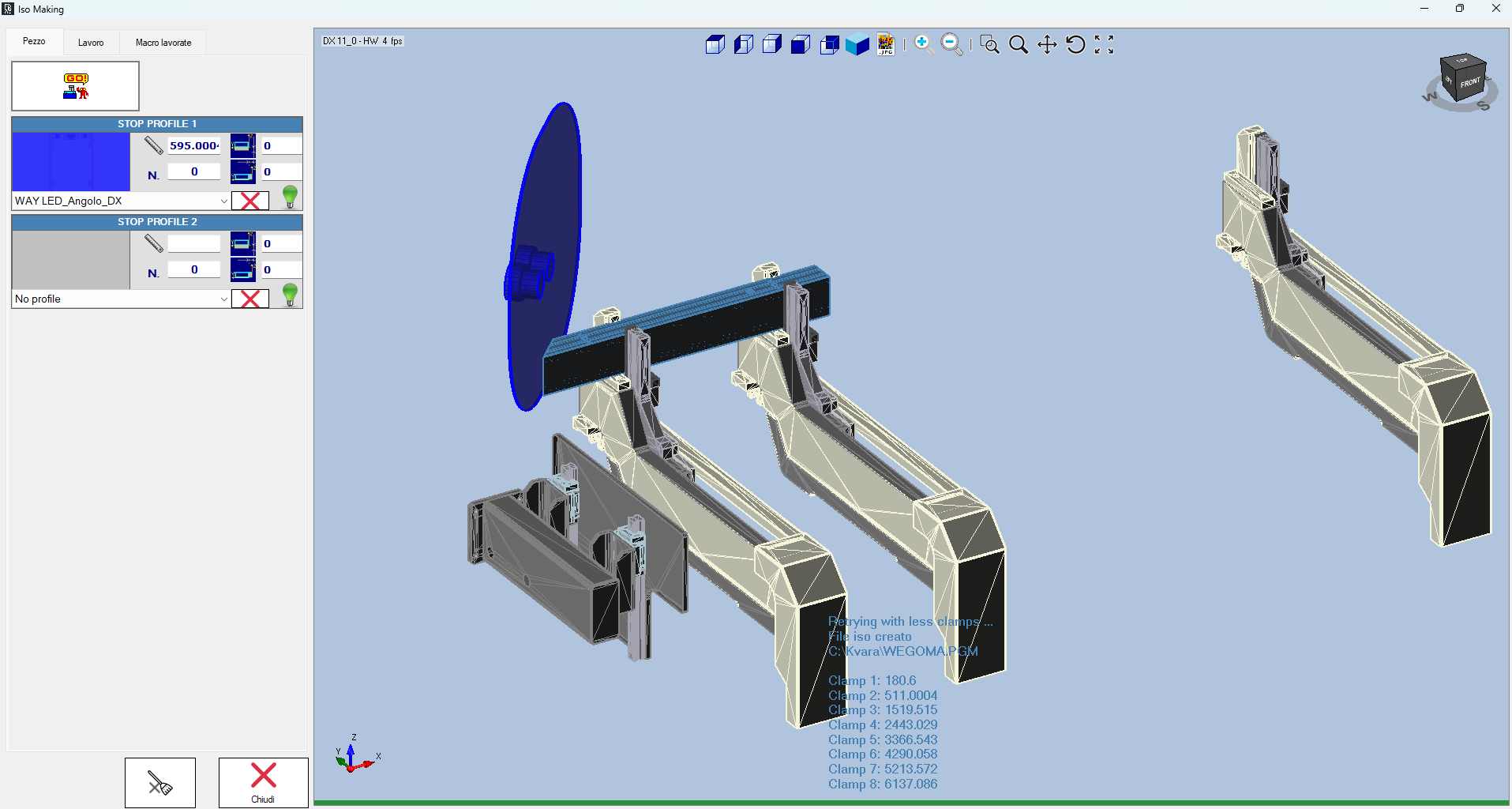Open the No profile dropdown
1512x809 pixels.
pyautogui.click(x=223, y=299)
